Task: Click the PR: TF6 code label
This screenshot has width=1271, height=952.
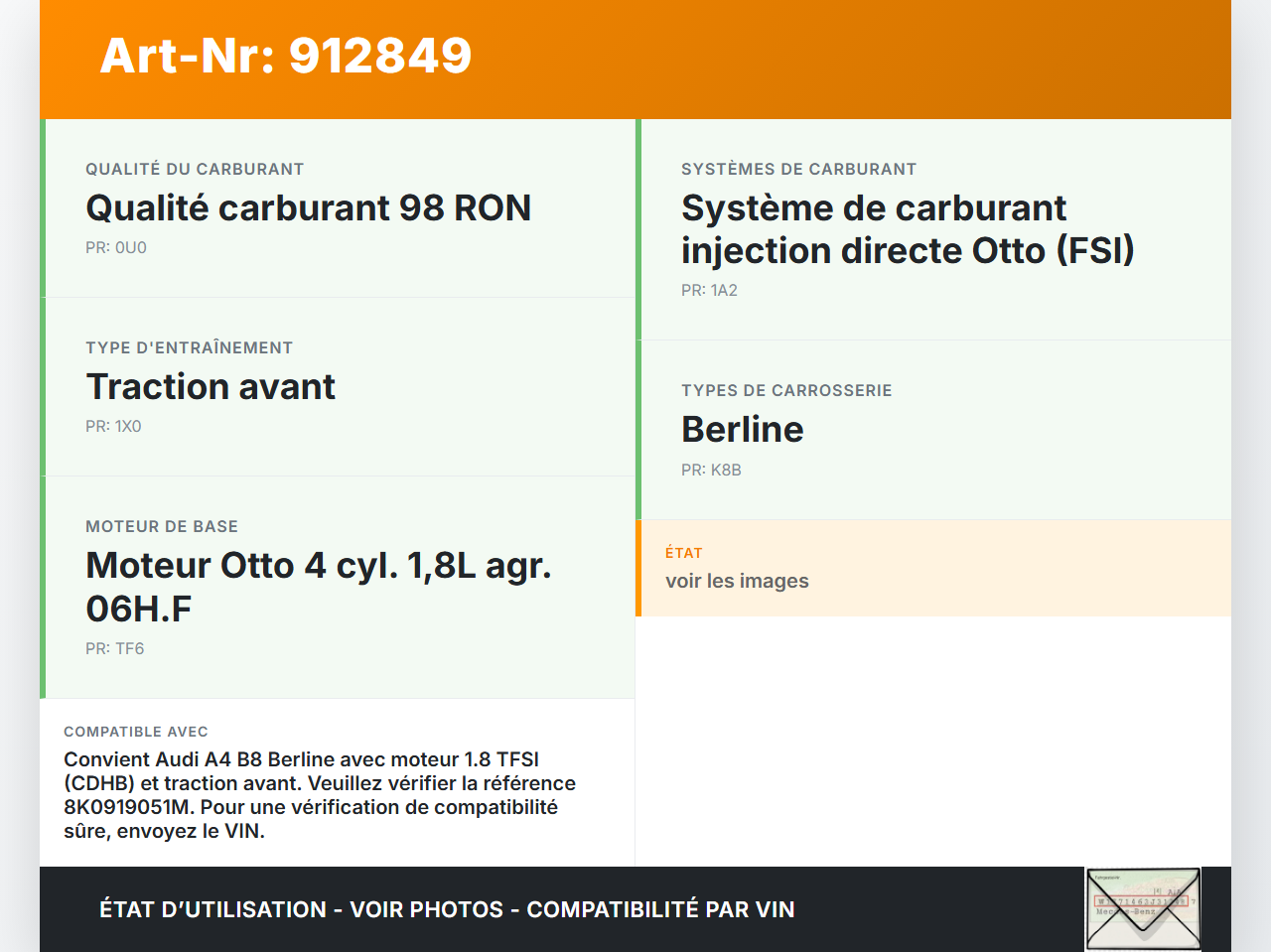Action: coord(114,647)
